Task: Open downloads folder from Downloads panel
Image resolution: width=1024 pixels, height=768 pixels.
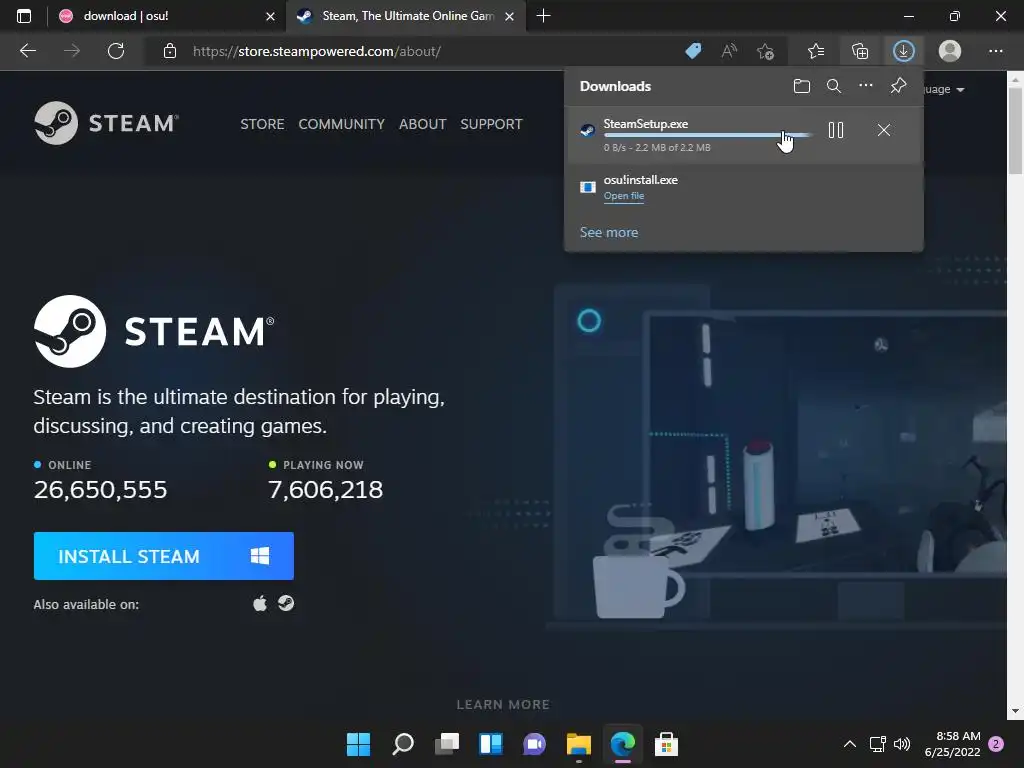Action: coord(802,86)
